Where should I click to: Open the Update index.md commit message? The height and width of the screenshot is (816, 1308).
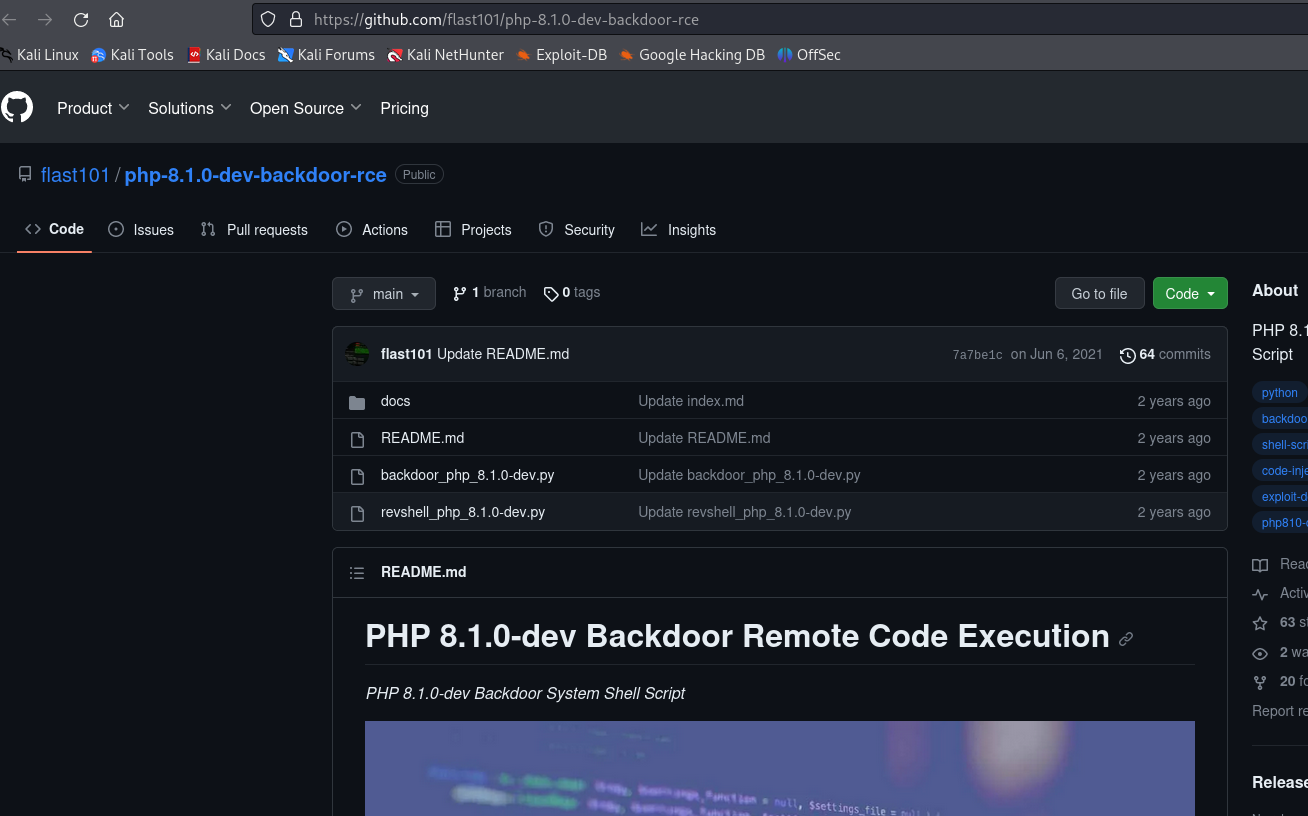[x=691, y=401]
